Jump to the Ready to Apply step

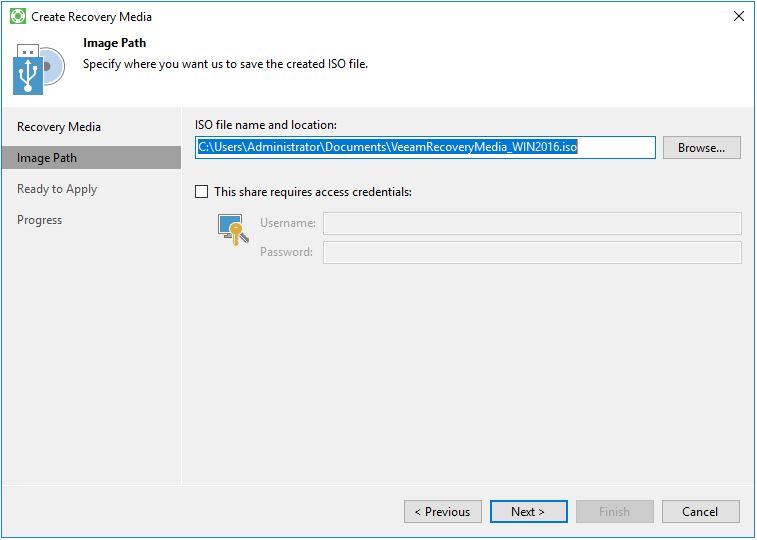tap(57, 189)
